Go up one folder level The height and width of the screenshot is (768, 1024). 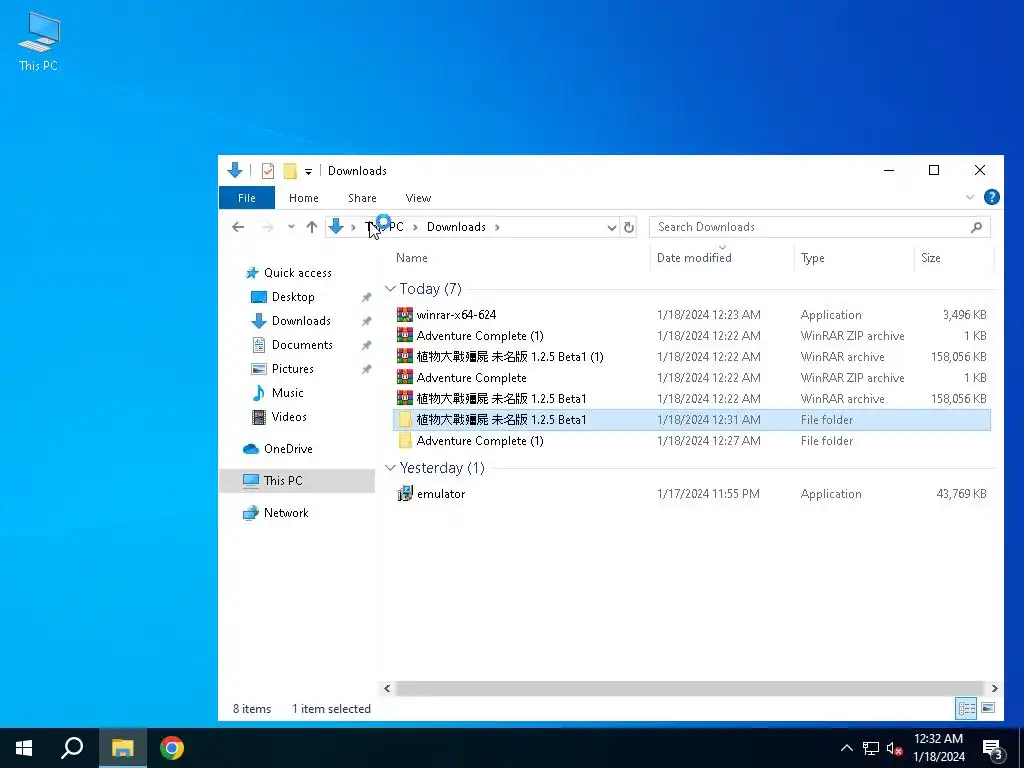[x=312, y=227]
